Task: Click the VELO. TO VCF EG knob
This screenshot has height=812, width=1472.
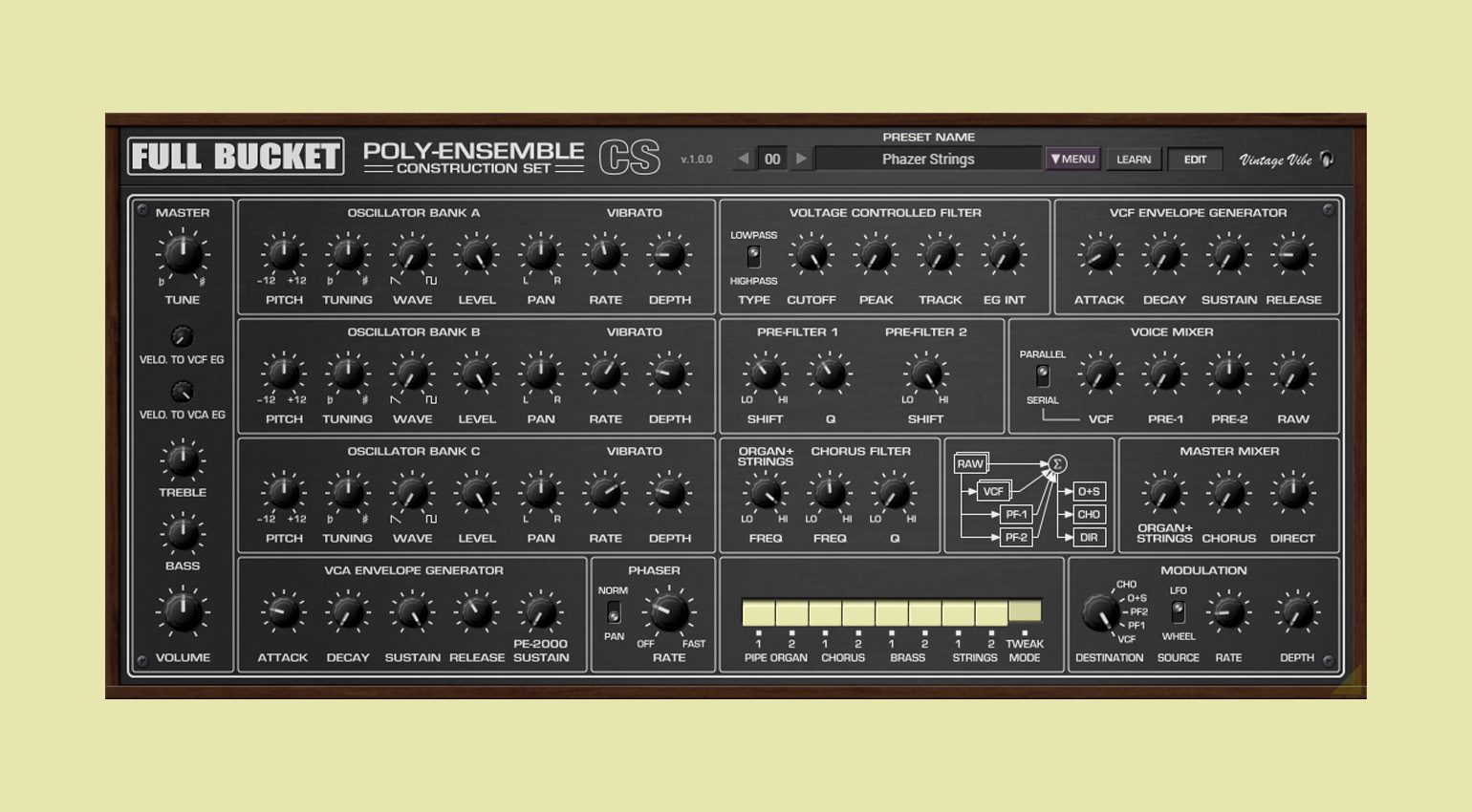Action: 182,336
